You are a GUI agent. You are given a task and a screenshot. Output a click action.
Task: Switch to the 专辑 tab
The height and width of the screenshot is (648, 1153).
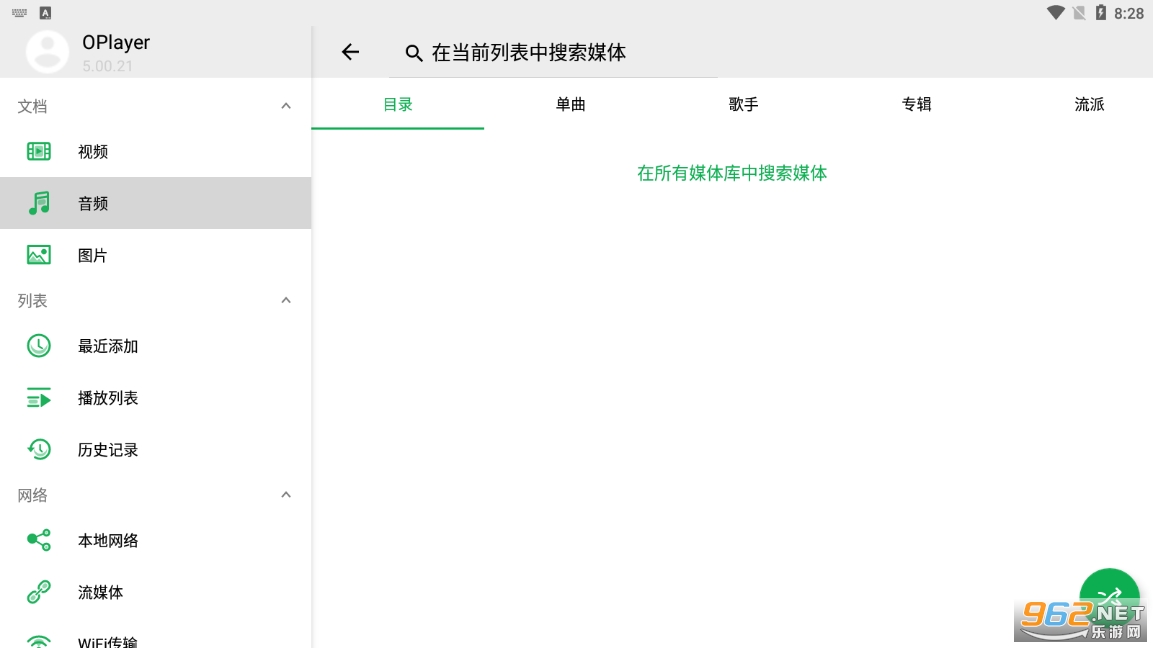click(x=916, y=104)
